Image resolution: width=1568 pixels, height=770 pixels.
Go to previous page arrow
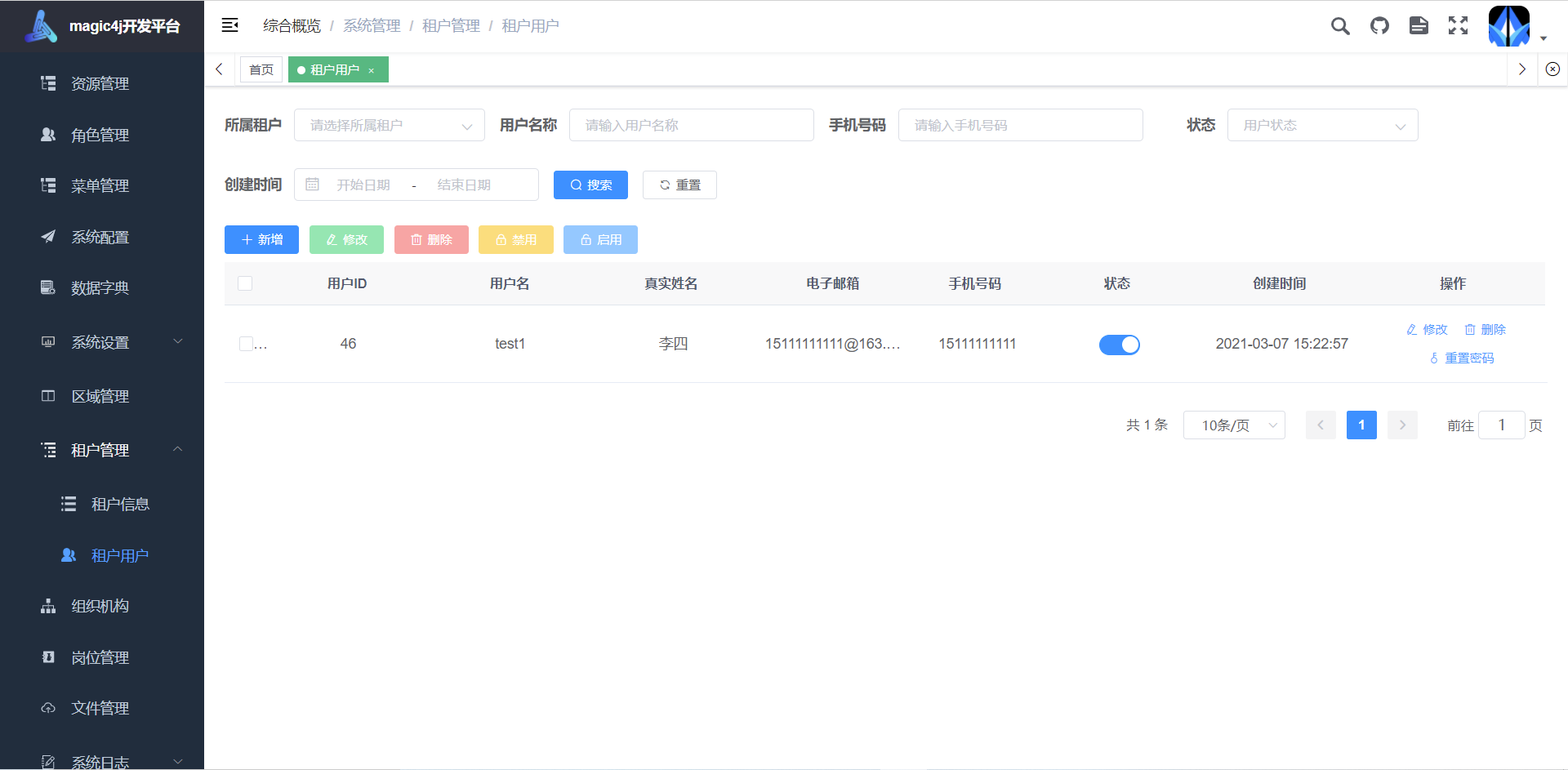click(x=1321, y=425)
